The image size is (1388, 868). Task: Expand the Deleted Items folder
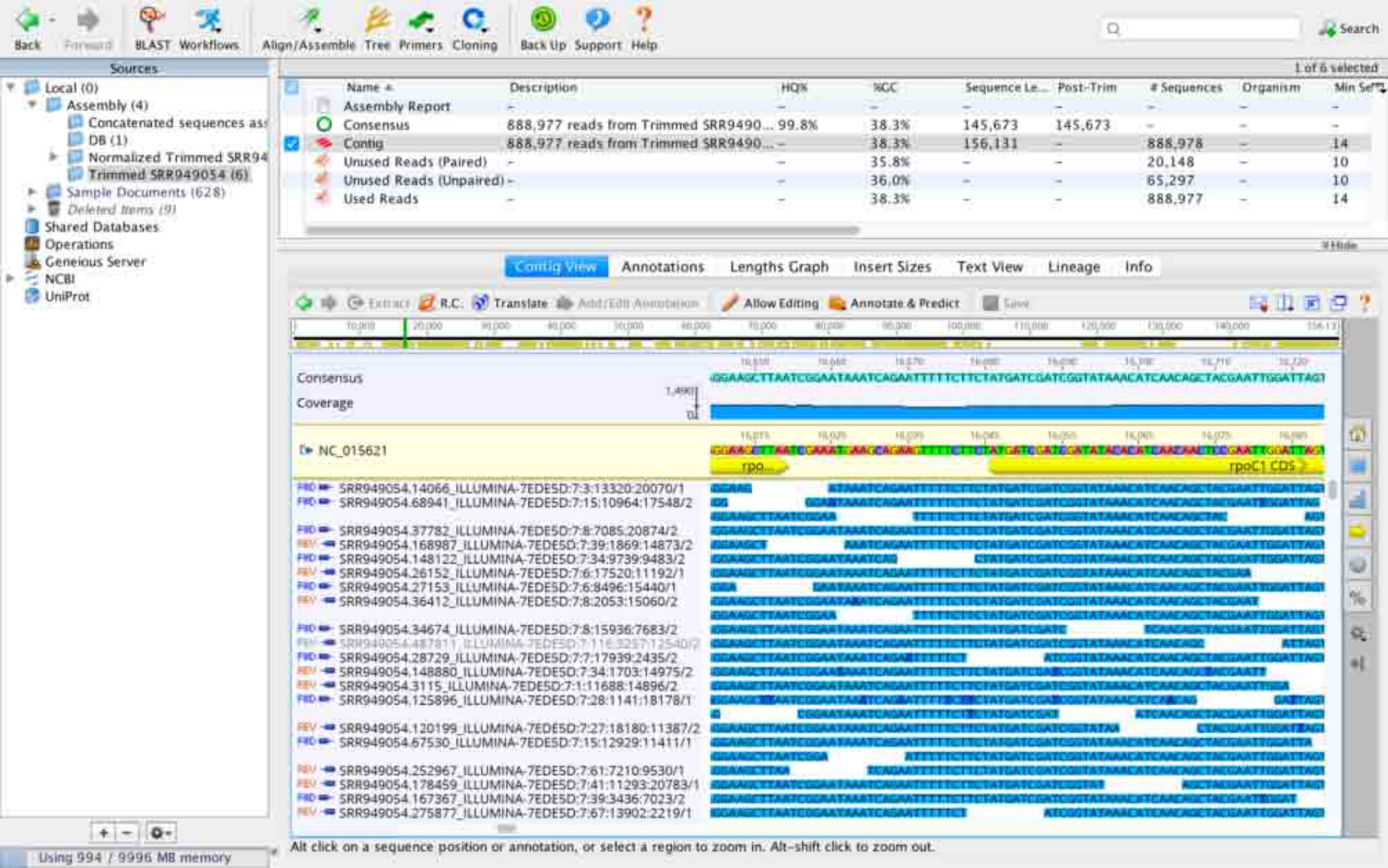[x=32, y=209]
